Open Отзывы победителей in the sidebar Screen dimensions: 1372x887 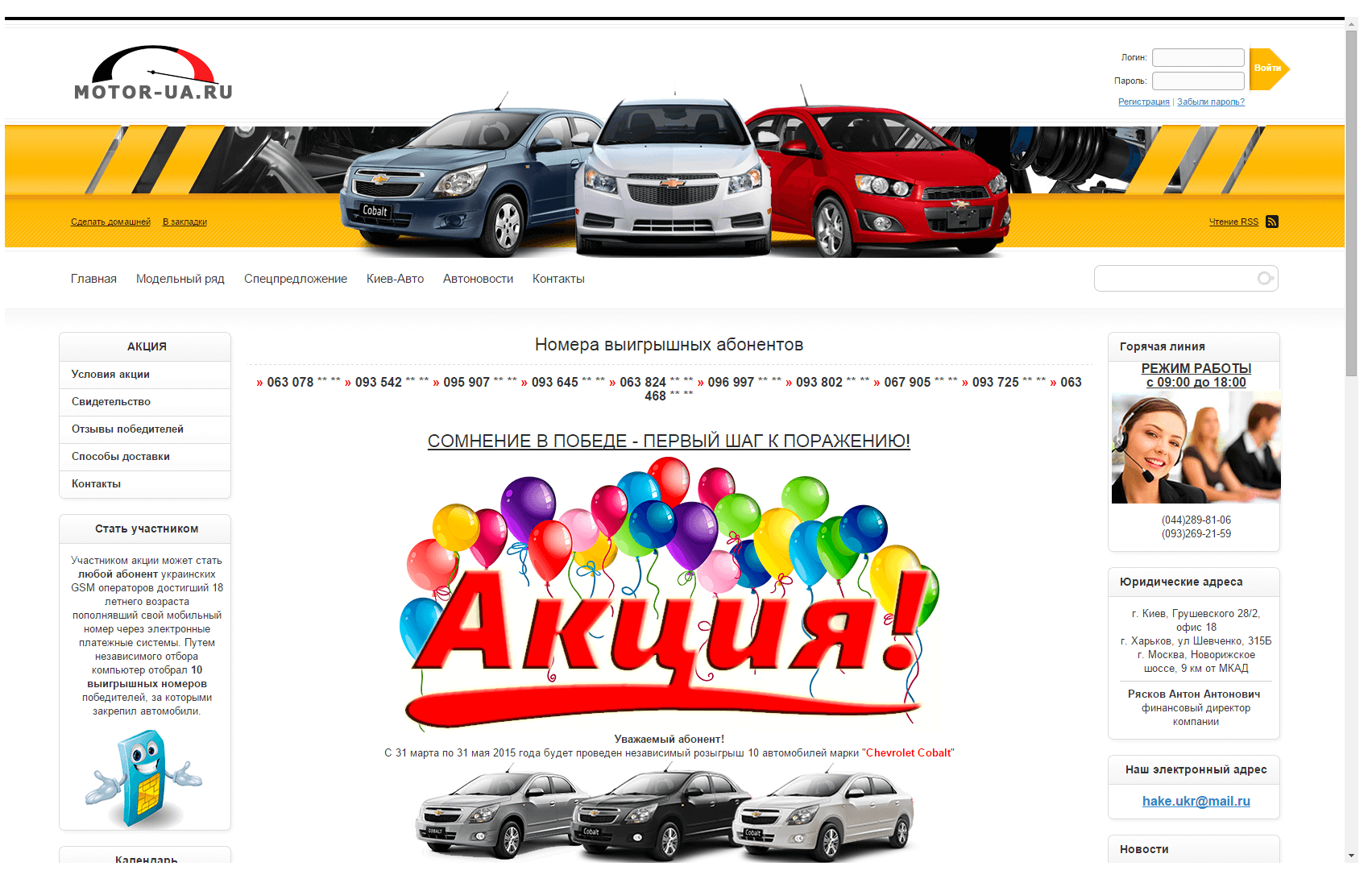[x=145, y=429]
